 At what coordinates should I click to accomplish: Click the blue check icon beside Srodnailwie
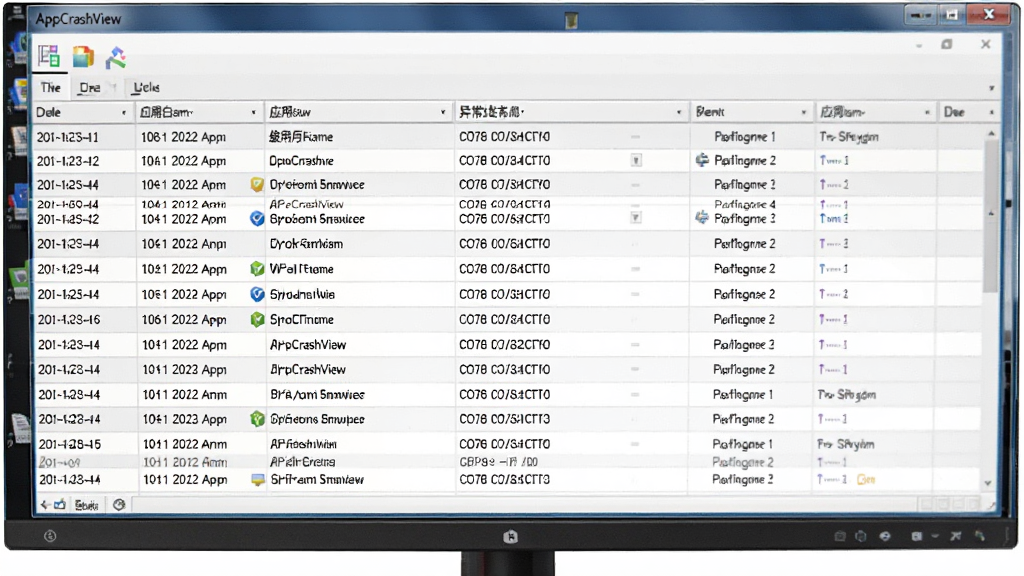click(x=257, y=294)
